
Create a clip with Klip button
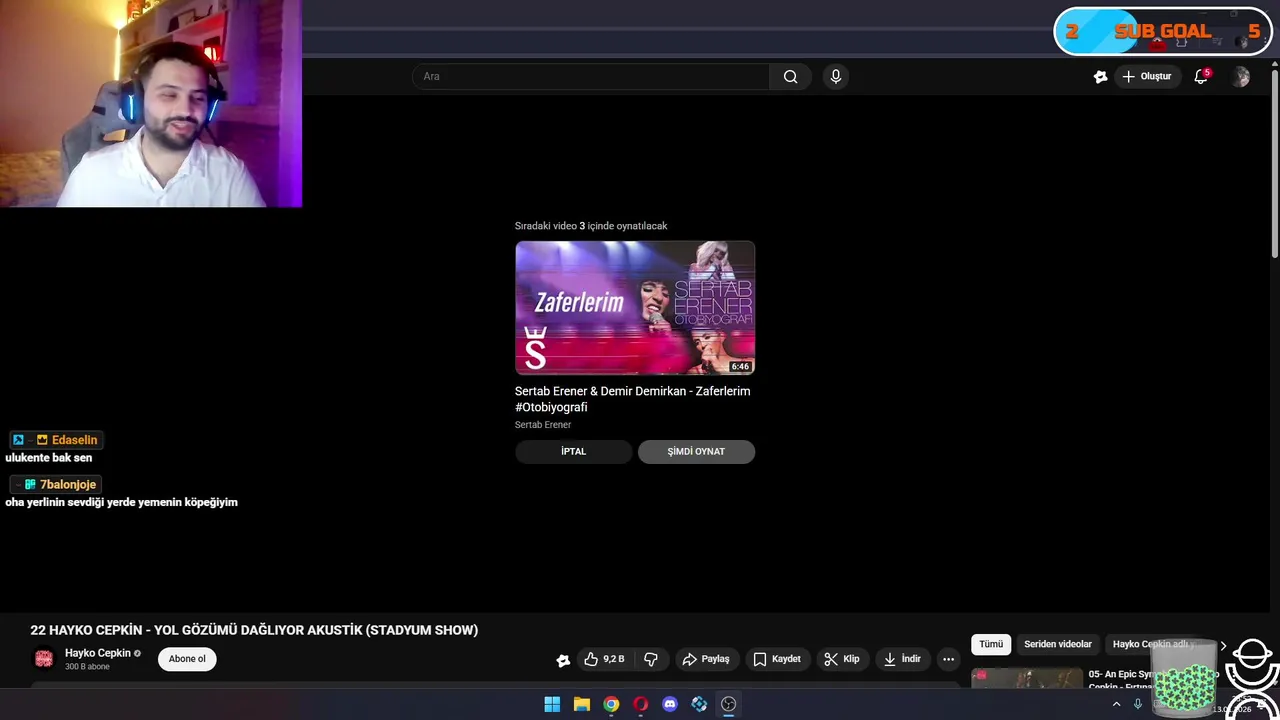pyautogui.click(x=842, y=659)
